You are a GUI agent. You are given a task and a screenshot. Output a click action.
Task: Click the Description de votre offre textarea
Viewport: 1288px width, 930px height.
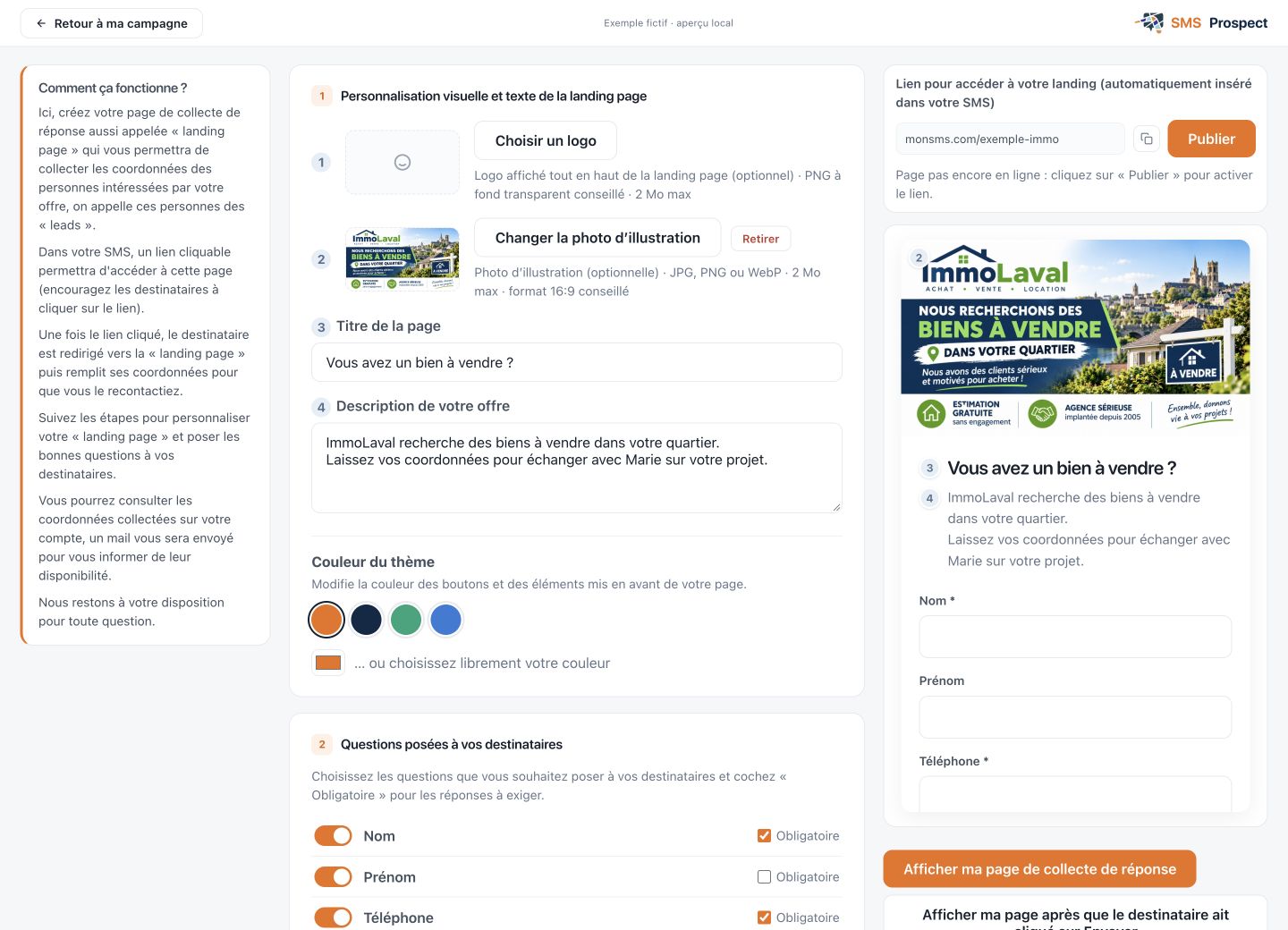tap(577, 469)
